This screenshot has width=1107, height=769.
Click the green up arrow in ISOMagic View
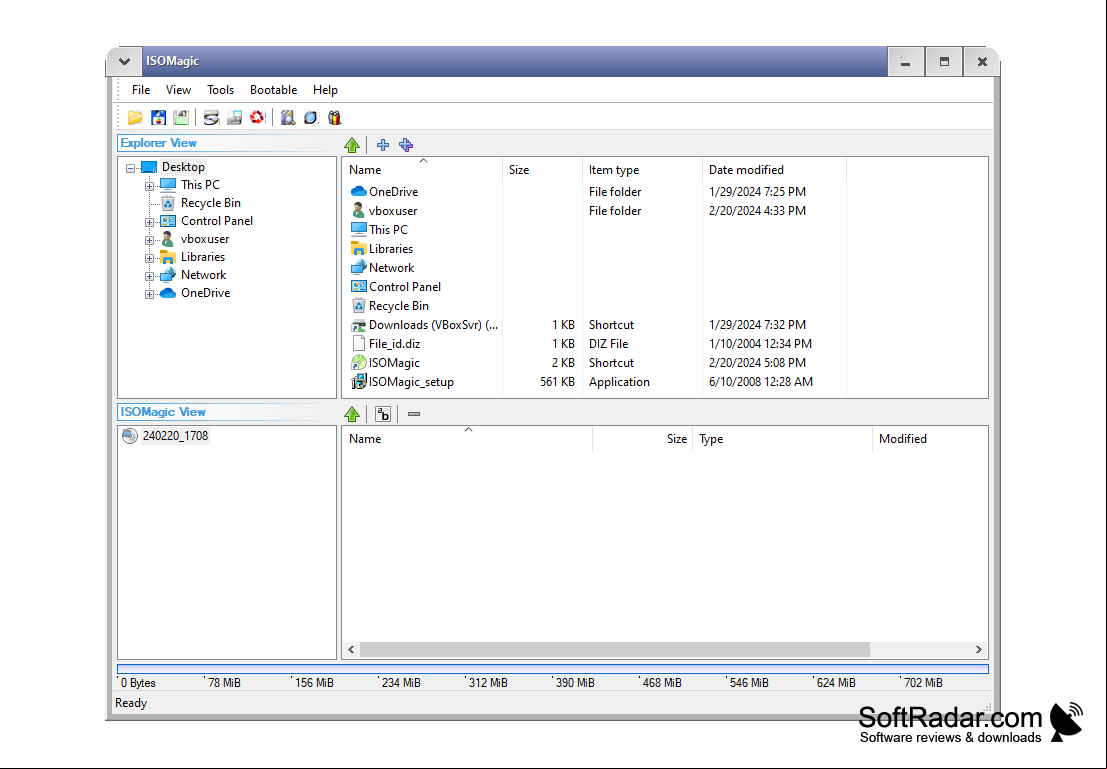[352, 415]
